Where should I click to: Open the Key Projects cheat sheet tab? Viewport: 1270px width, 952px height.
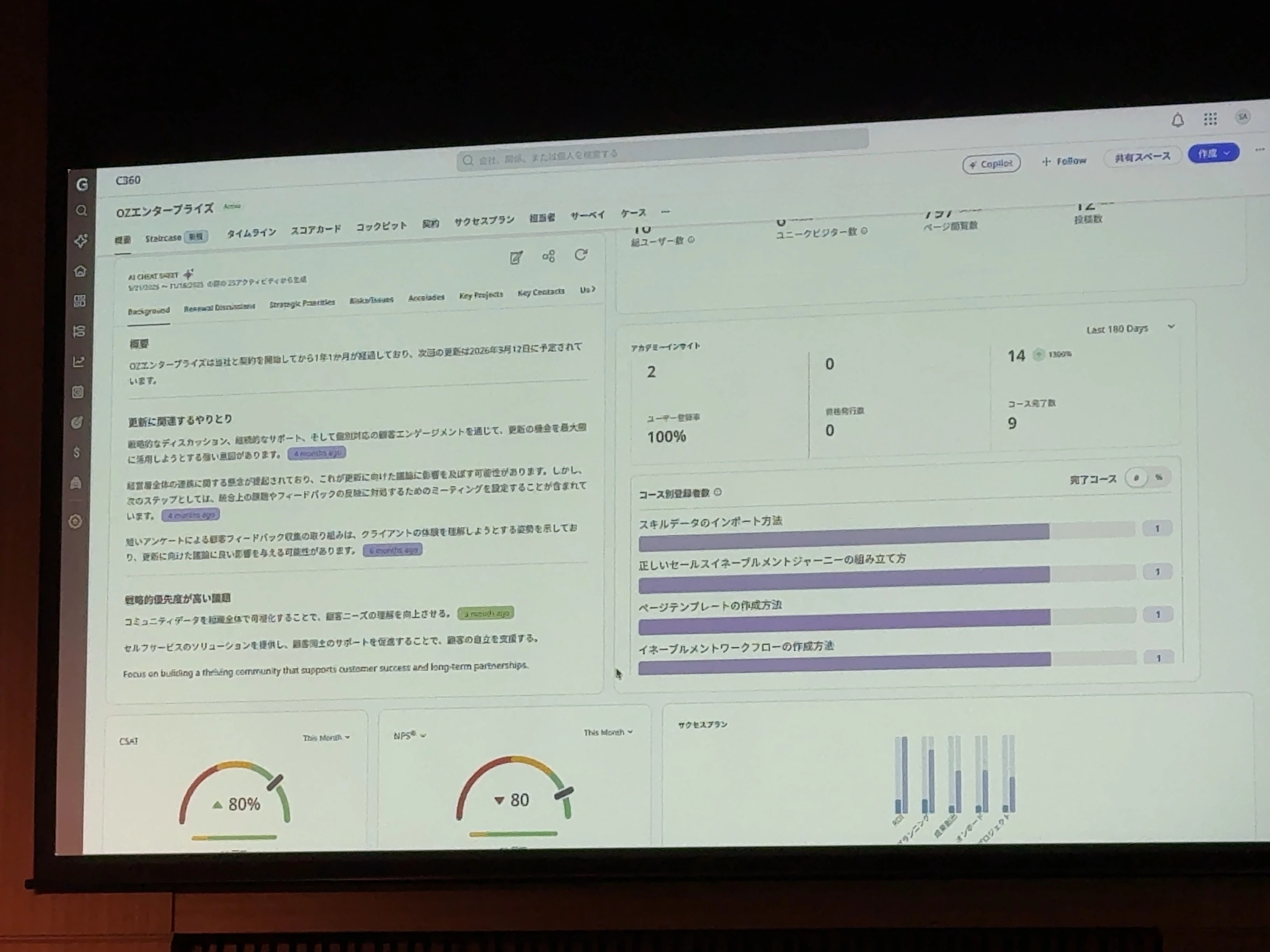[481, 295]
